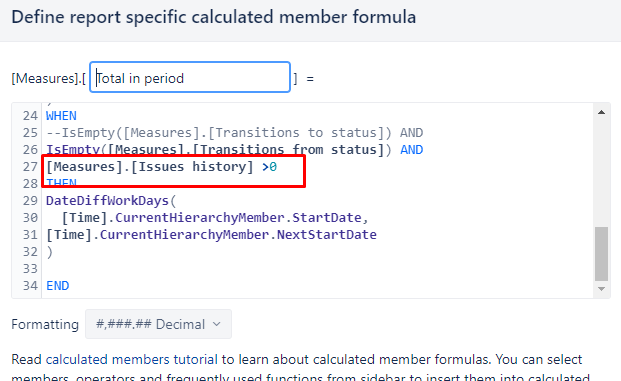
Task: Click line number 24 in editor gutter
Action: pos(30,116)
